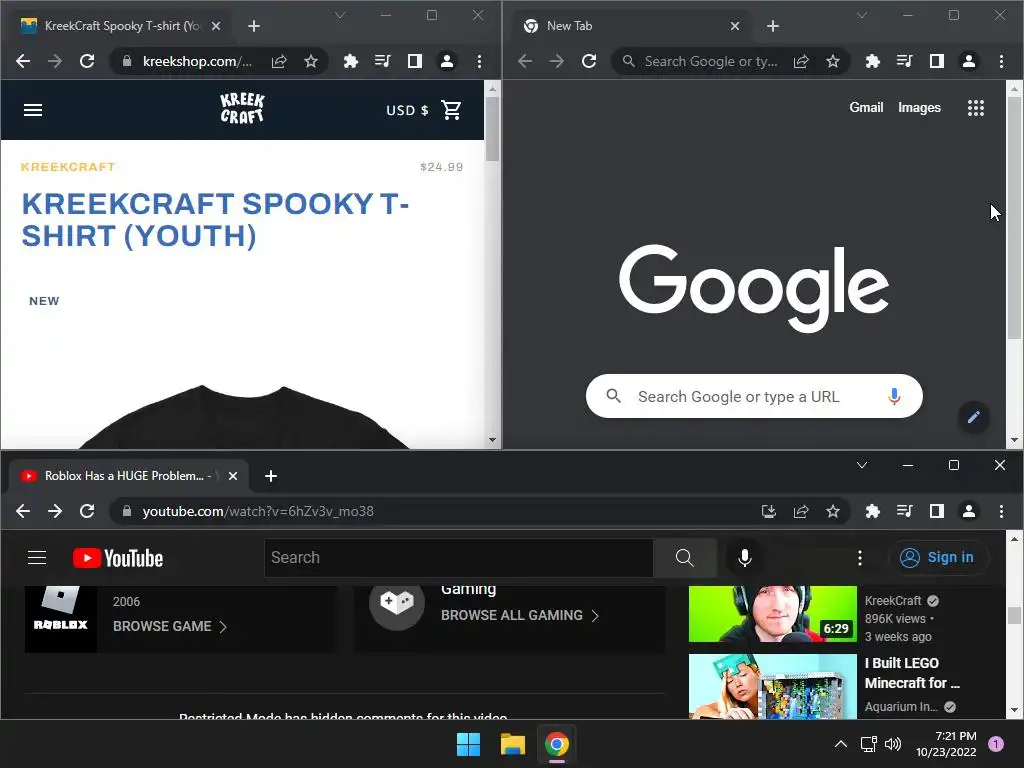The height and width of the screenshot is (768, 1024).
Task: Open Chrome menu in kreekshop window
Action: click(x=479, y=61)
